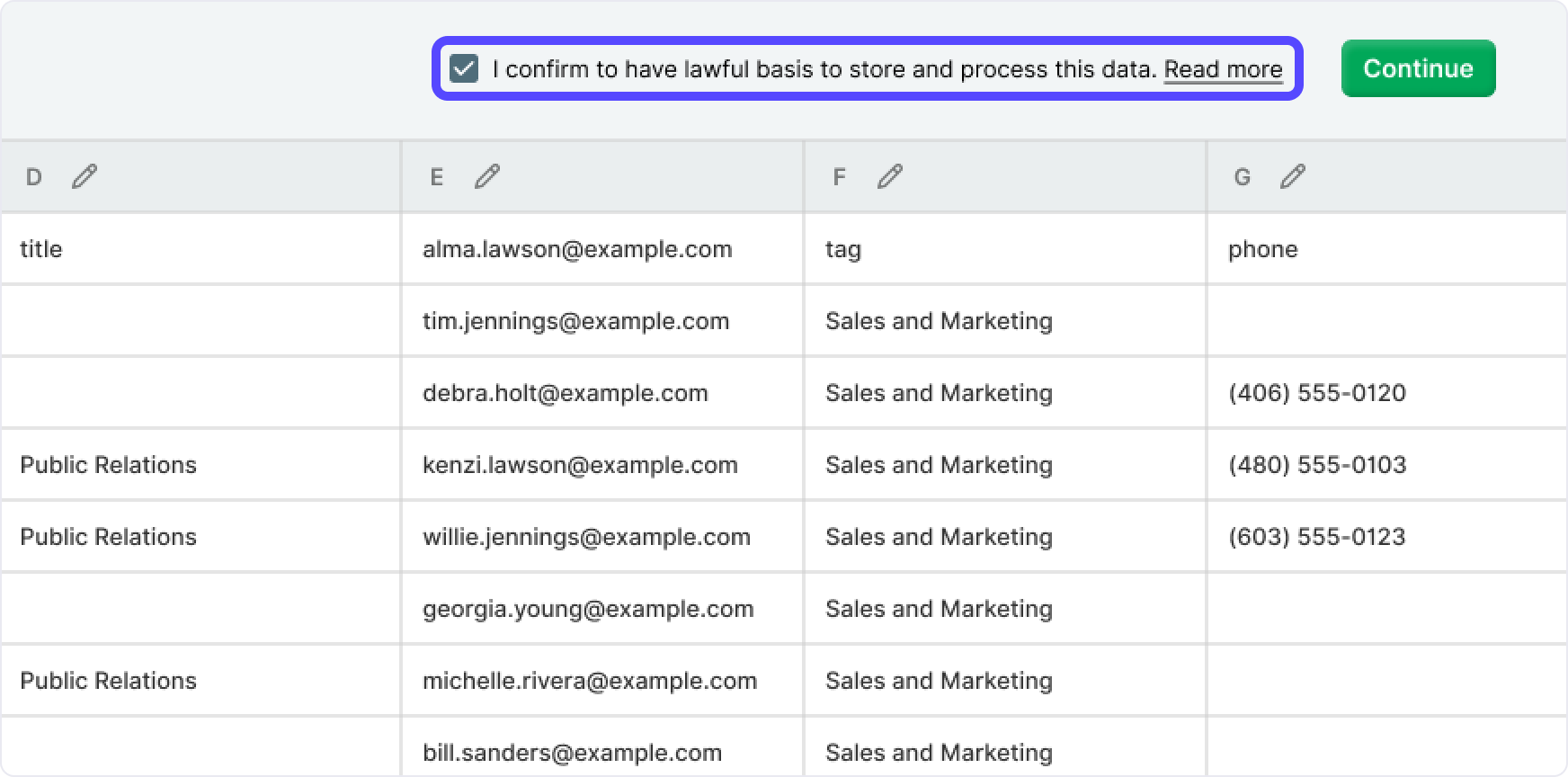Select the column E header letter
The image size is (1568, 777).
(437, 177)
